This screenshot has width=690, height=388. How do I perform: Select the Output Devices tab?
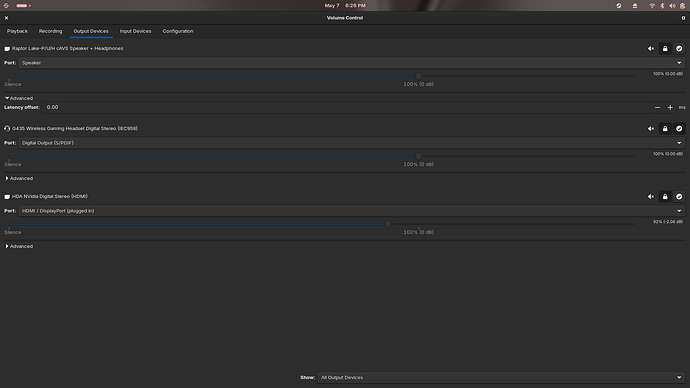91,31
